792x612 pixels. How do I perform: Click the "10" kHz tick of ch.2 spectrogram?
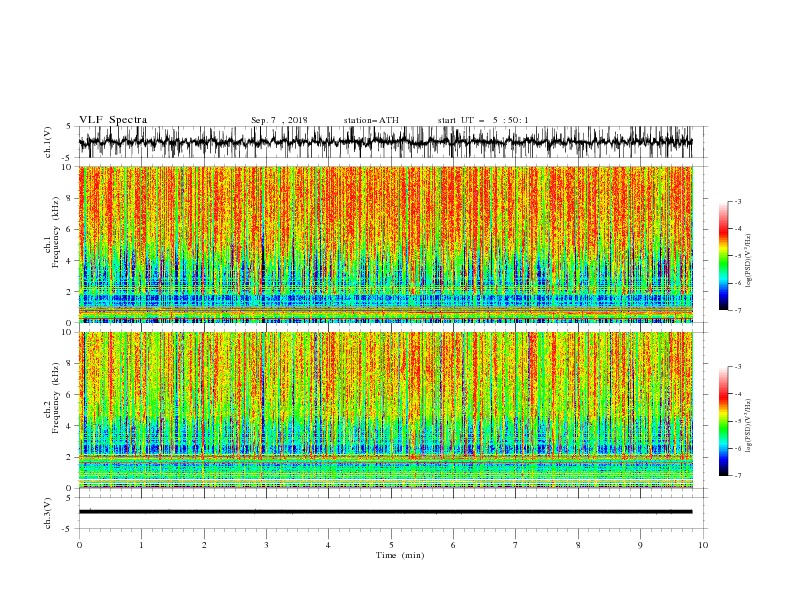pyautogui.click(x=67, y=332)
